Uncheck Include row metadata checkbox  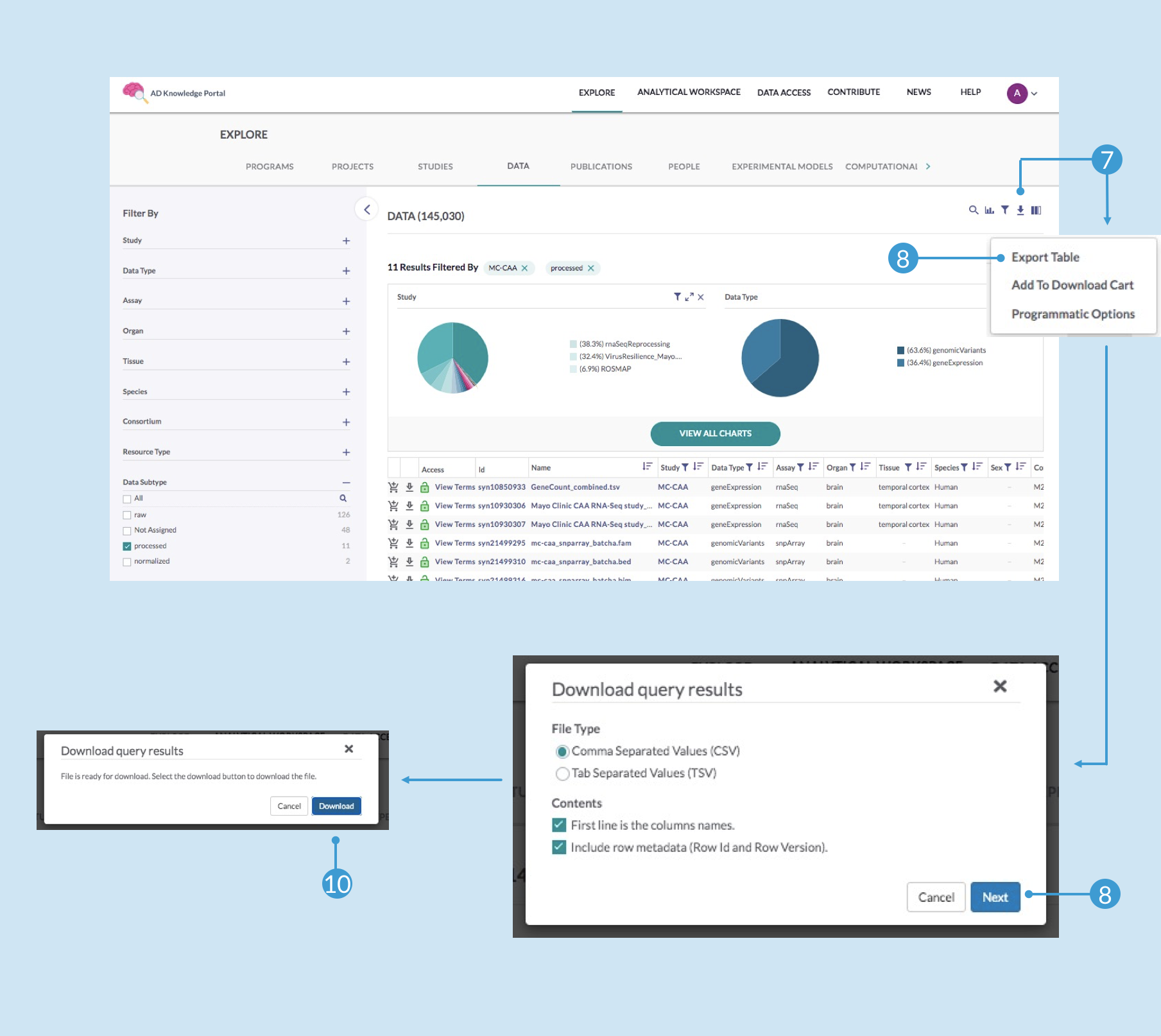coord(559,847)
